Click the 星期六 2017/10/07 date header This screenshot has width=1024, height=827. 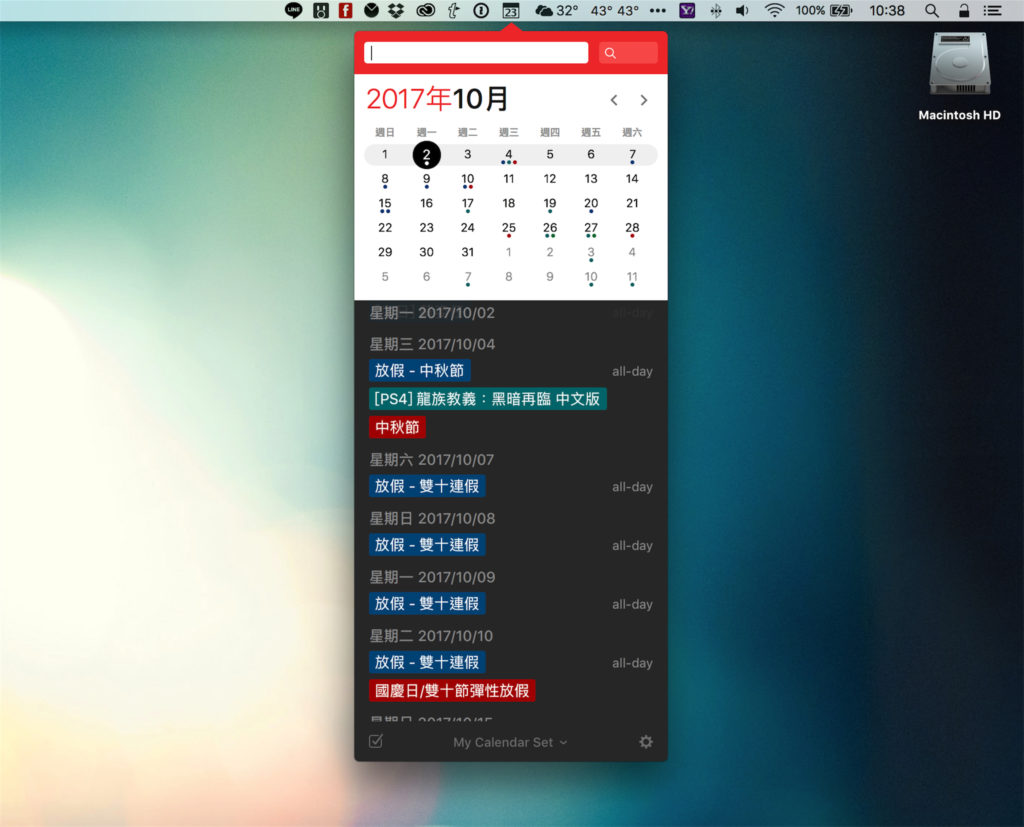point(432,460)
